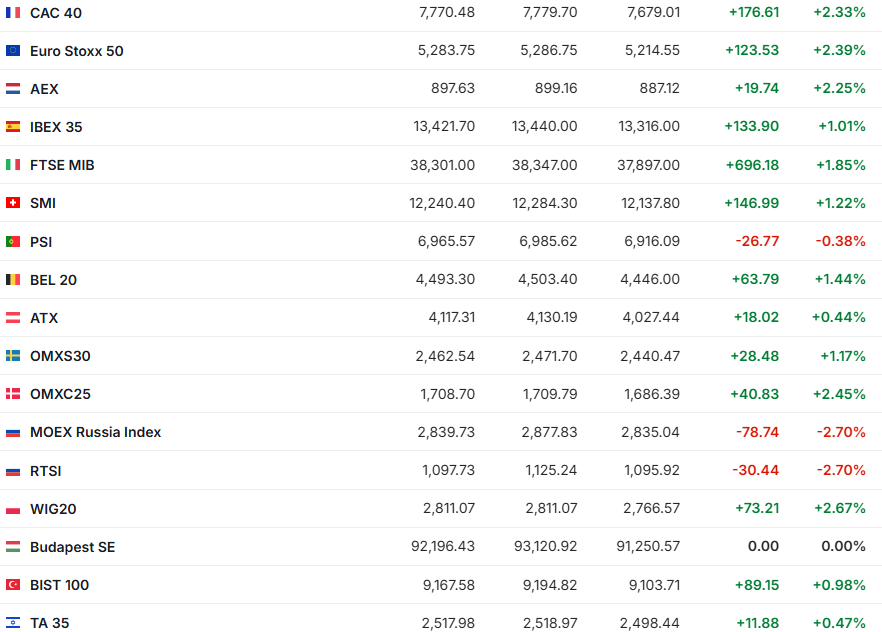This screenshot has height=632, width=882.
Task: Click the Italy flag next to FTSE MIB
Action: (x=13, y=165)
